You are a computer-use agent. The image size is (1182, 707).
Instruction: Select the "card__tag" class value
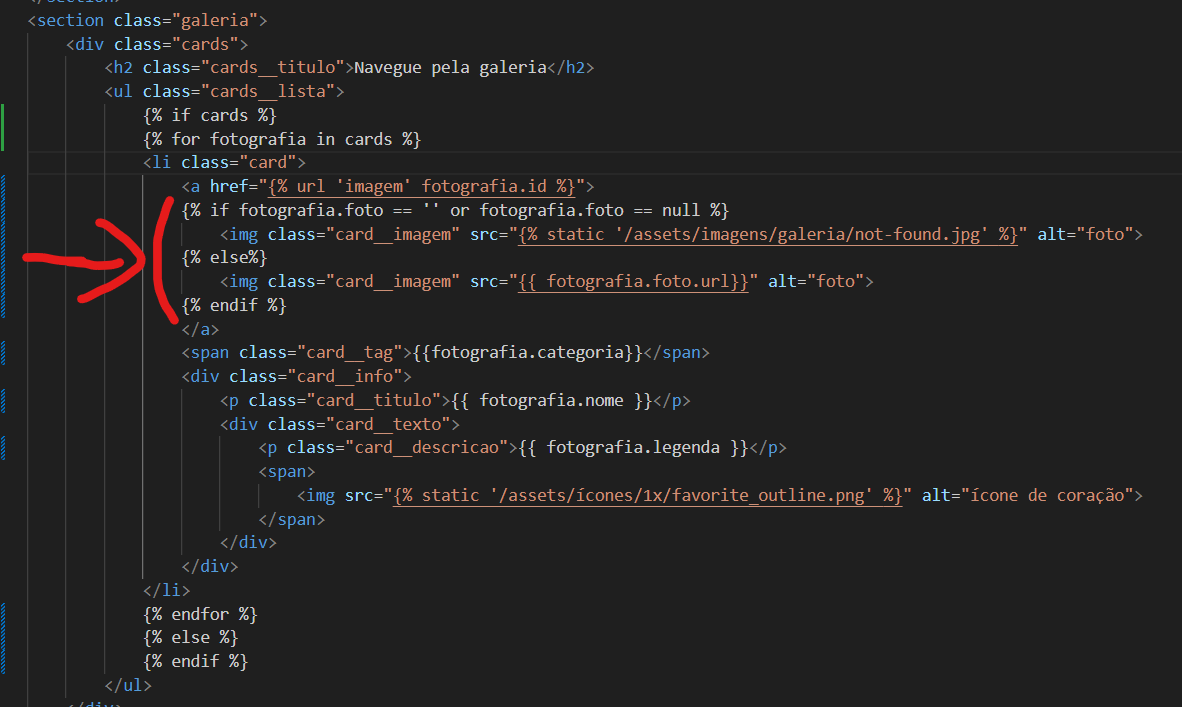click(x=349, y=353)
